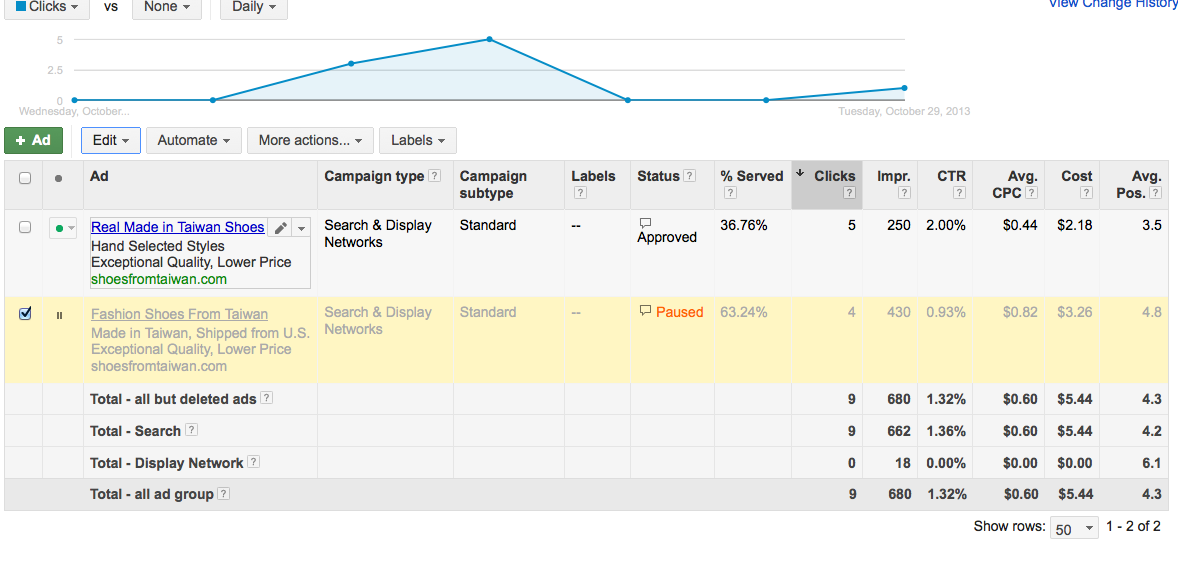
Task: Click the peak data point on clicks chart
Action: (489, 39)
